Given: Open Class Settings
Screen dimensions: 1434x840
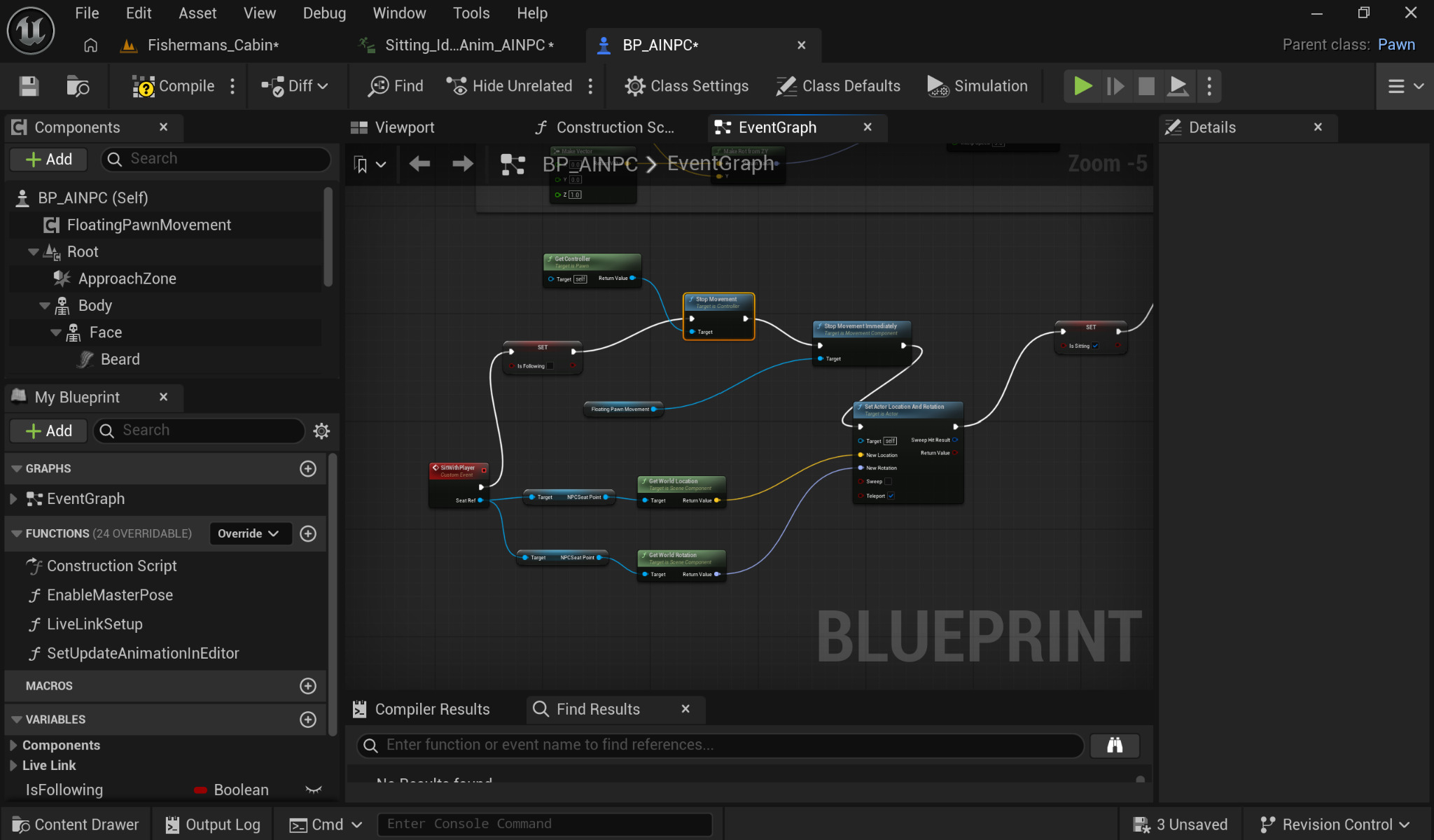Looking at the screenshot, I should (686, 86).
